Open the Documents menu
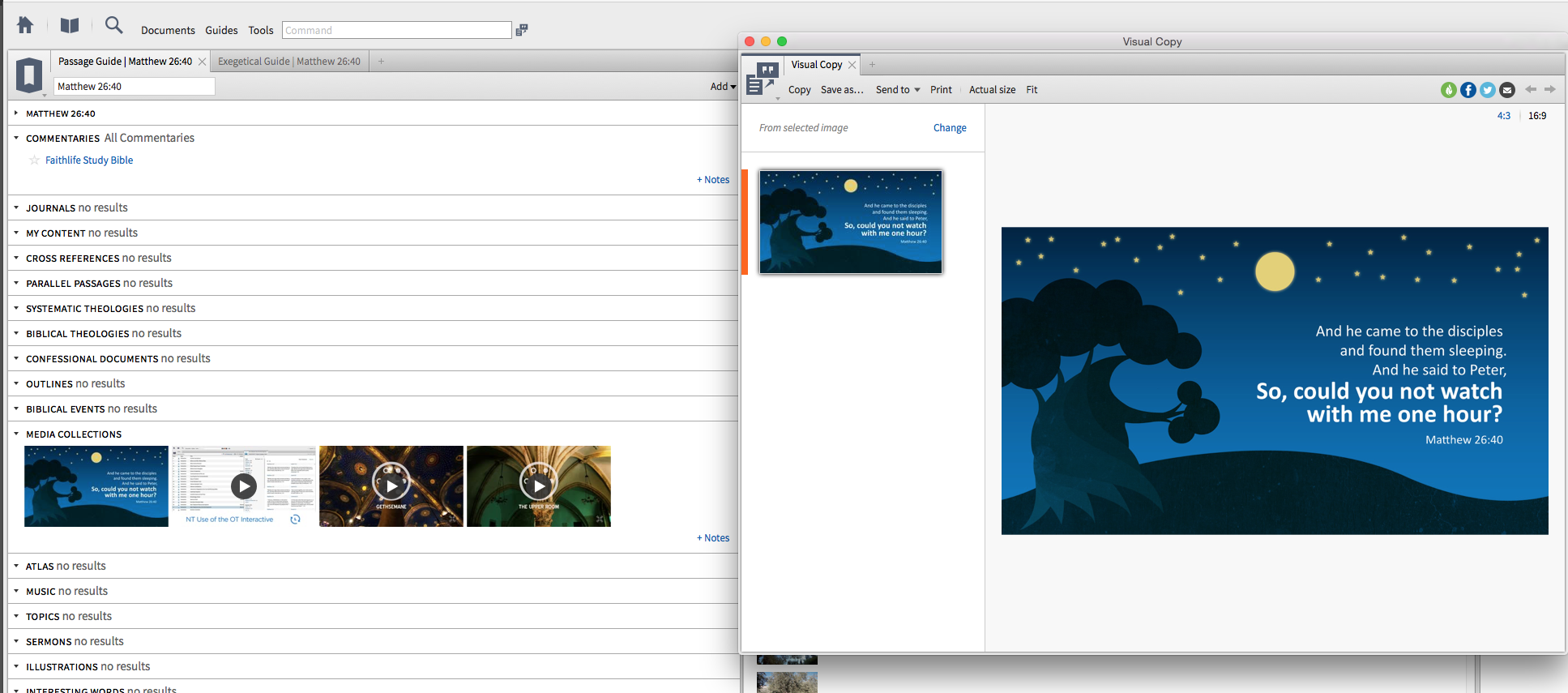 168,31
